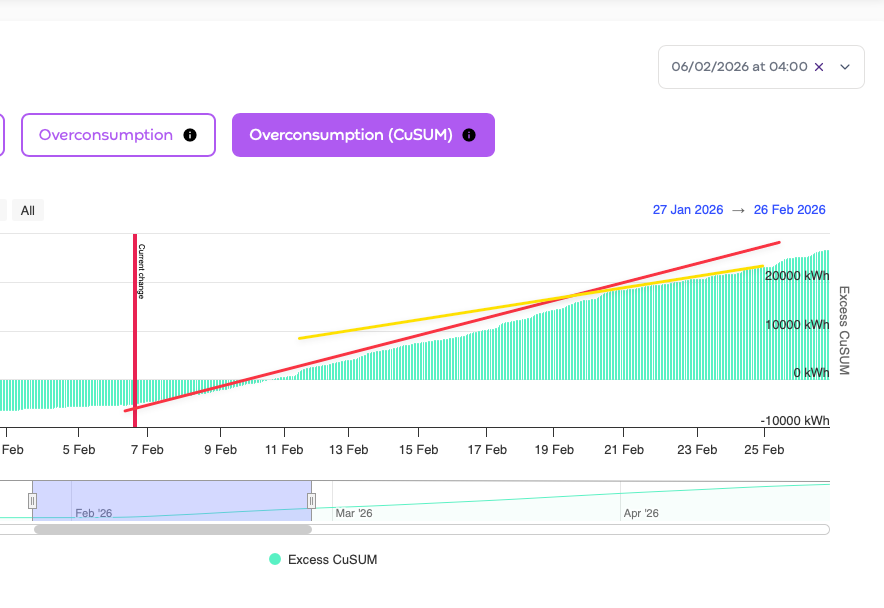Screen dimensions: 884x608
Task: Select the Overconsumption (CuSUM) tab
Action: pyautogui.click(x=363, y=135)
